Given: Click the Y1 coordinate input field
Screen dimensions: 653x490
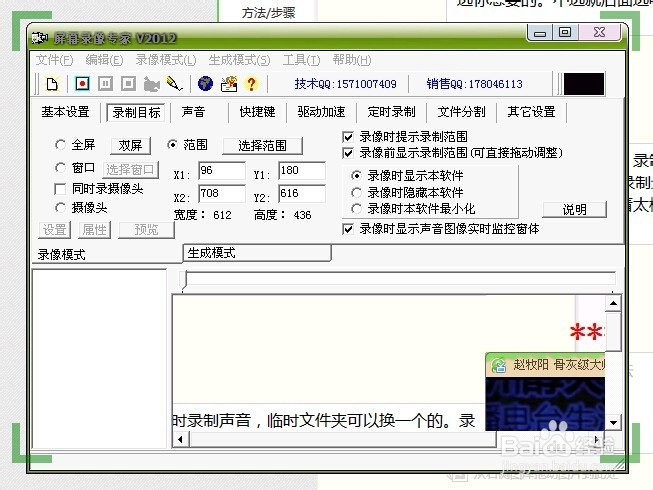Looking at the screenshot, I should pyautogui.click(x=302, y=171).
